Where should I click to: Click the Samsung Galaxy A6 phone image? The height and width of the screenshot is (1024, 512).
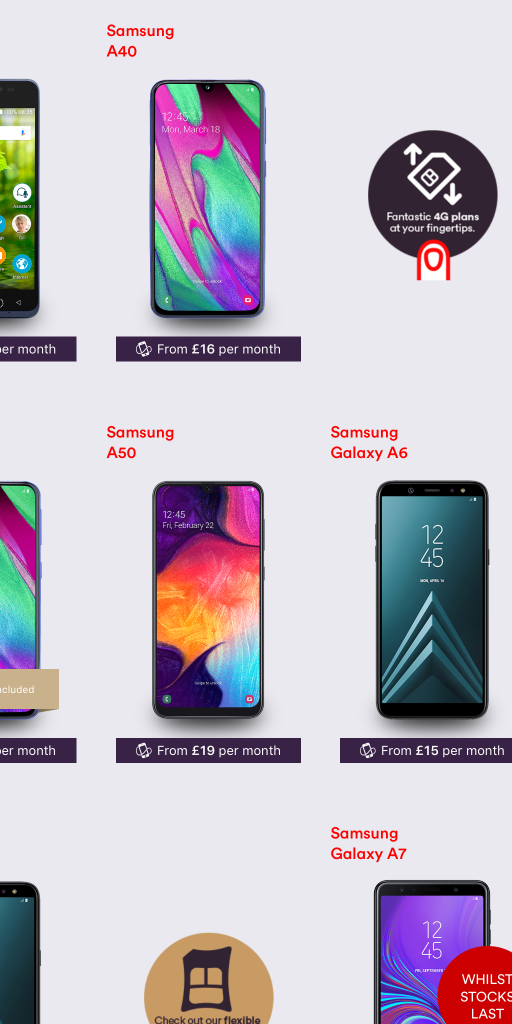coord(432,600)
